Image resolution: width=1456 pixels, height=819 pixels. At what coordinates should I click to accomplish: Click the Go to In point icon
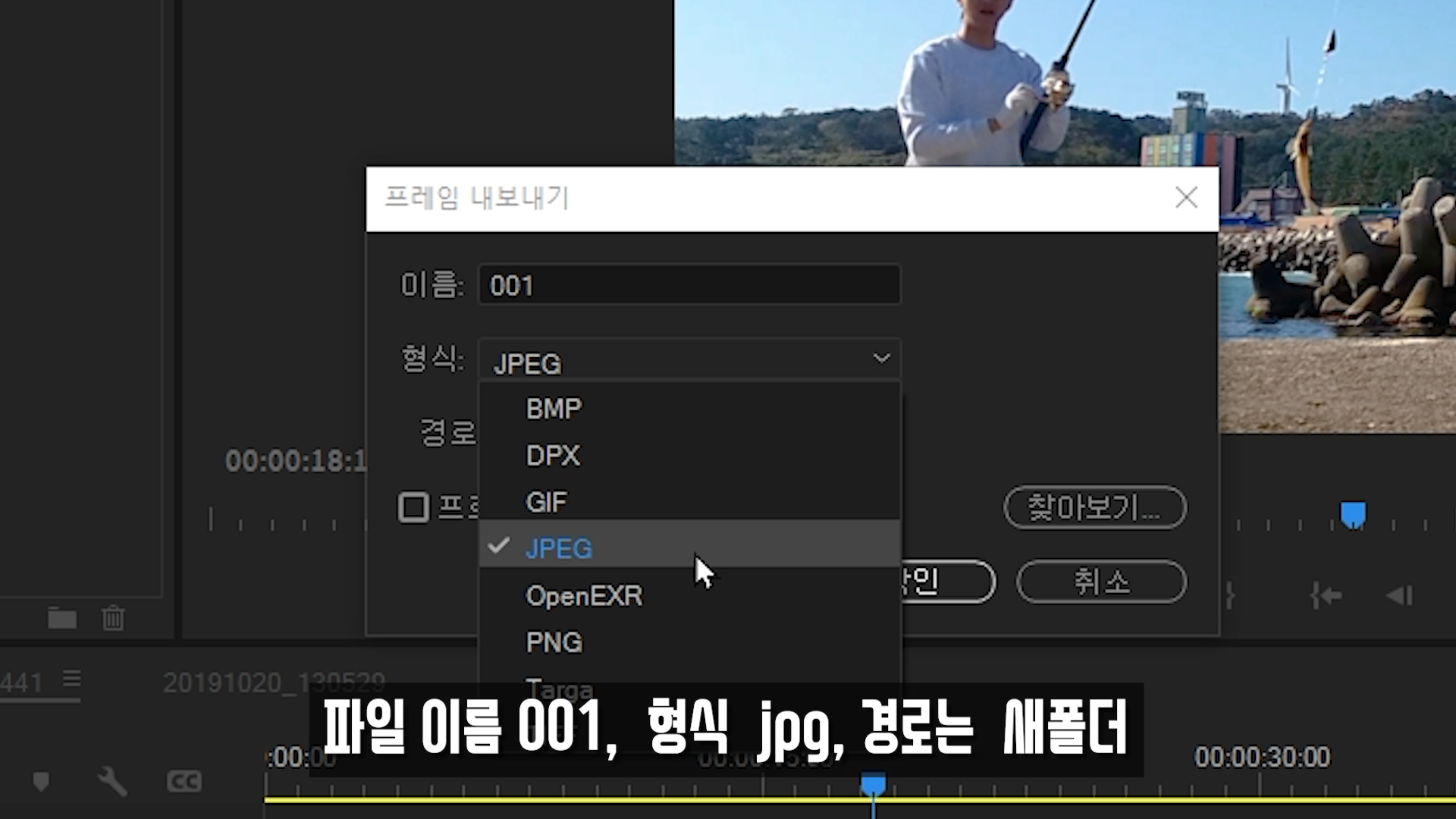[x=1326, y=596]
